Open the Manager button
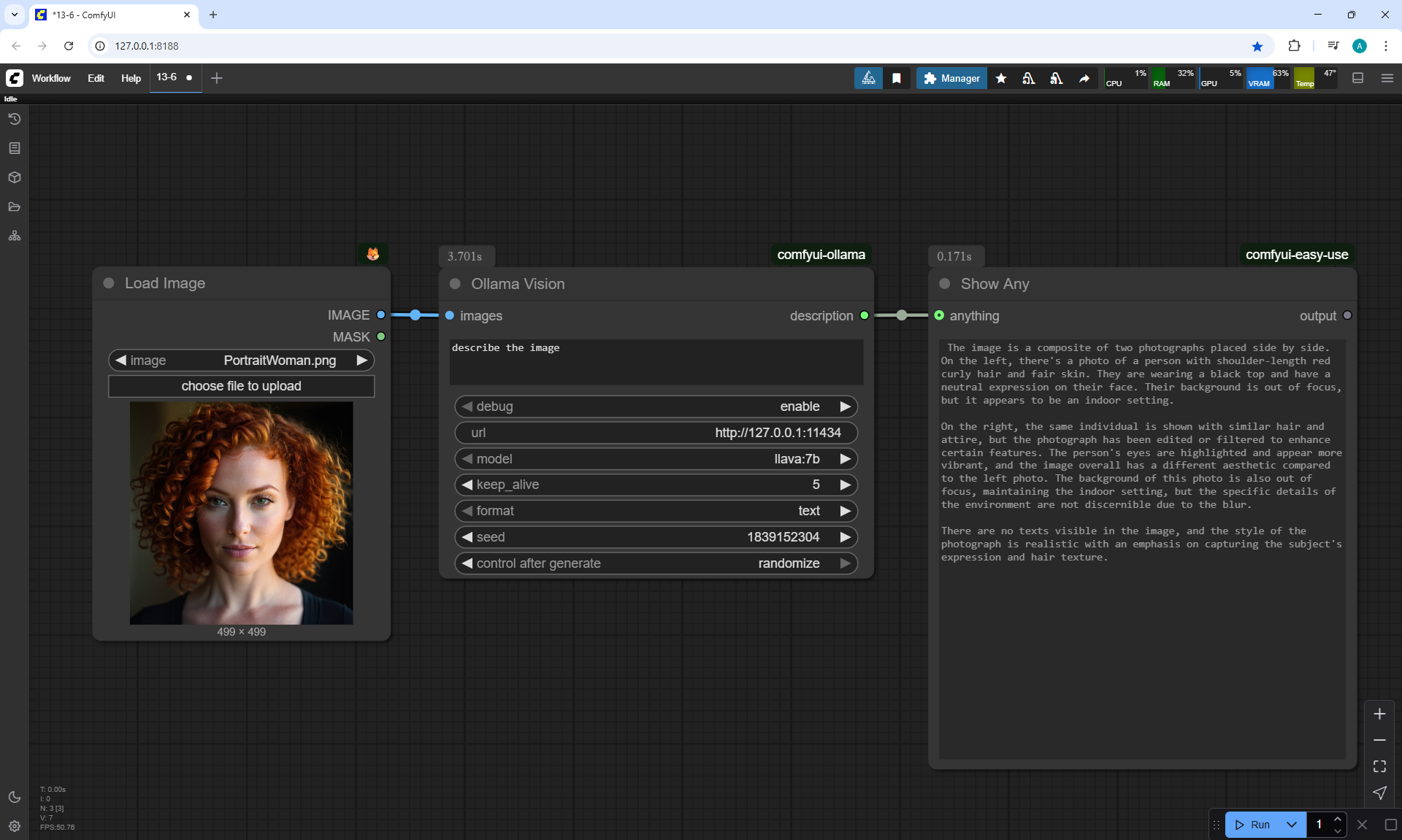 point(951,78)
